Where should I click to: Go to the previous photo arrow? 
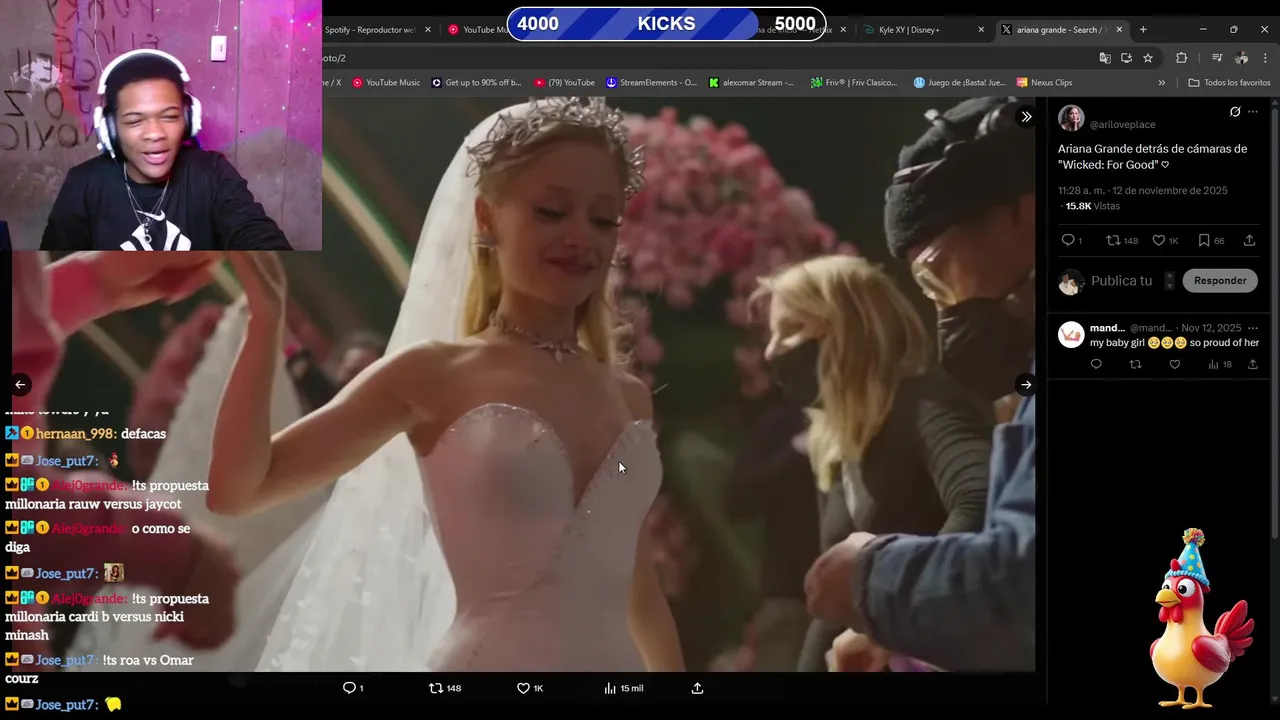pyautogui.click(x=20, y=384)
